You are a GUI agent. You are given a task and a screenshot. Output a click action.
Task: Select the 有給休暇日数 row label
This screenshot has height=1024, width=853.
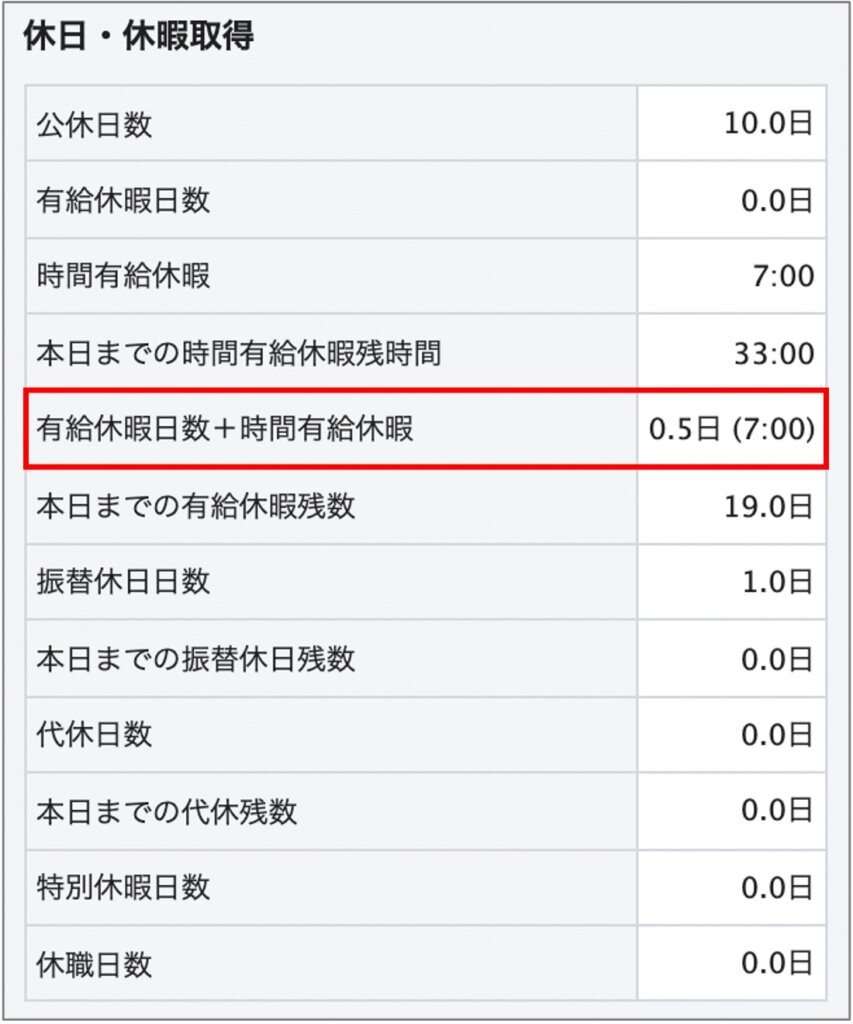pos(123,200)
